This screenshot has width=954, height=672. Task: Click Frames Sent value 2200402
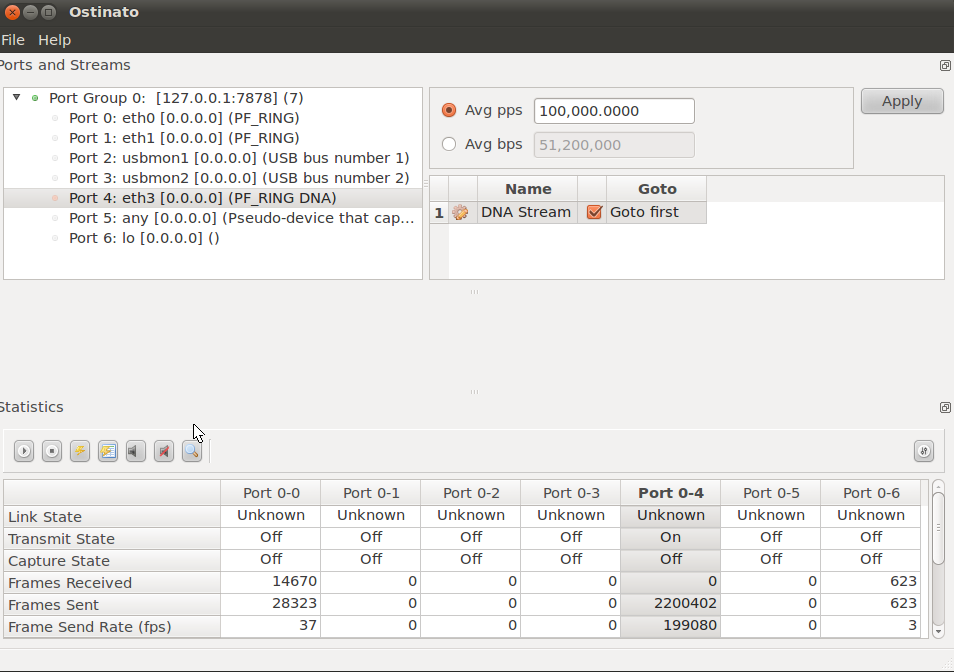670,603
